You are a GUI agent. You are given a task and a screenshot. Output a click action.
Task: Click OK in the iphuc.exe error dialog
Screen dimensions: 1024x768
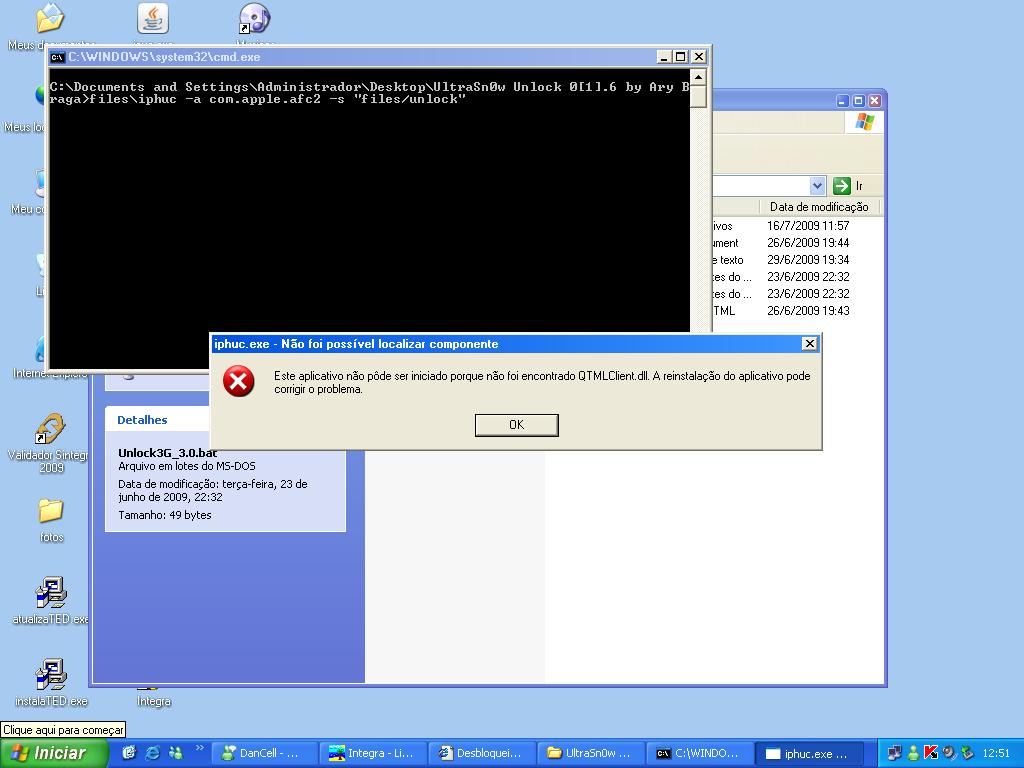[x=516, y=424]
